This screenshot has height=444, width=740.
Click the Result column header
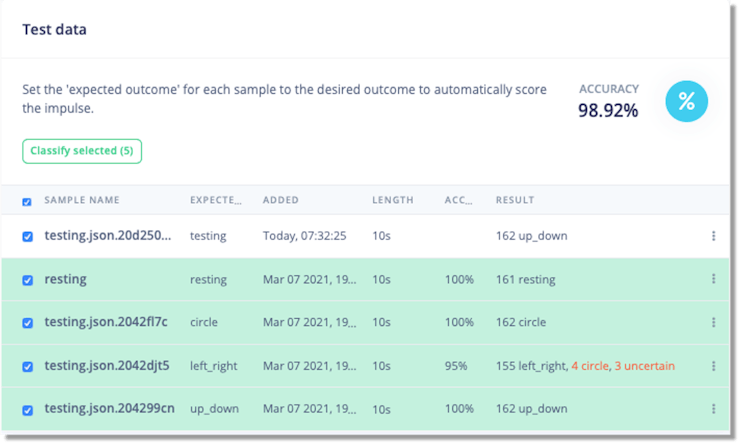(x=514, y=200)
